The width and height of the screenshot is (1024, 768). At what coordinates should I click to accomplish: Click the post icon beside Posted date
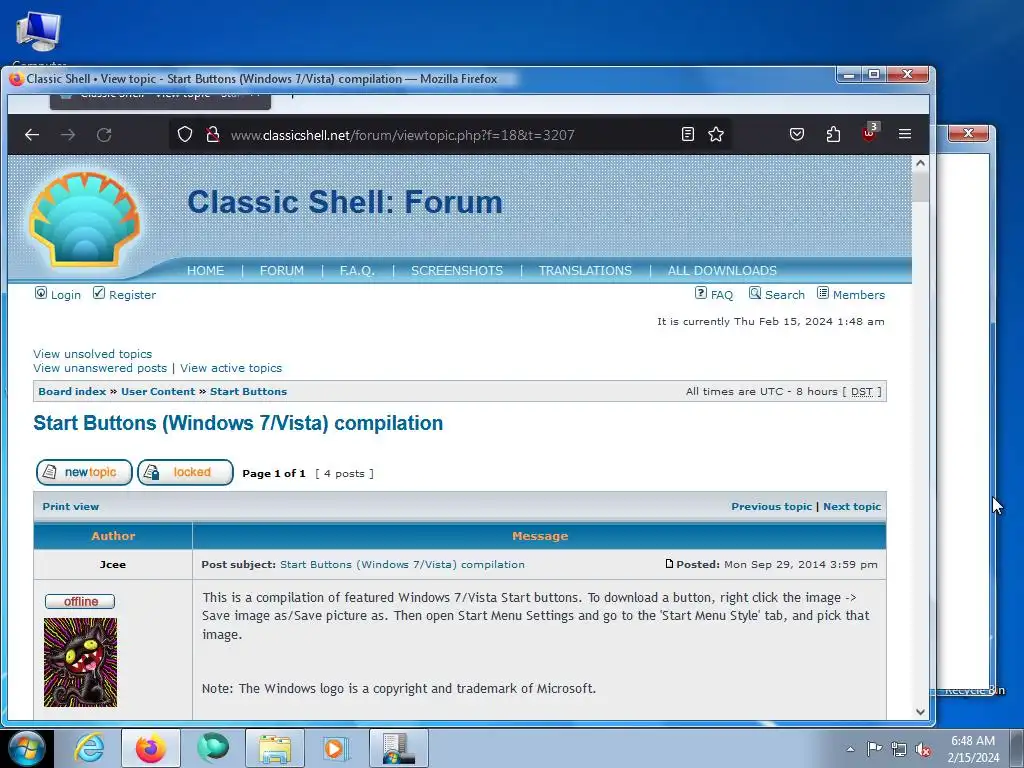[669, 564]
